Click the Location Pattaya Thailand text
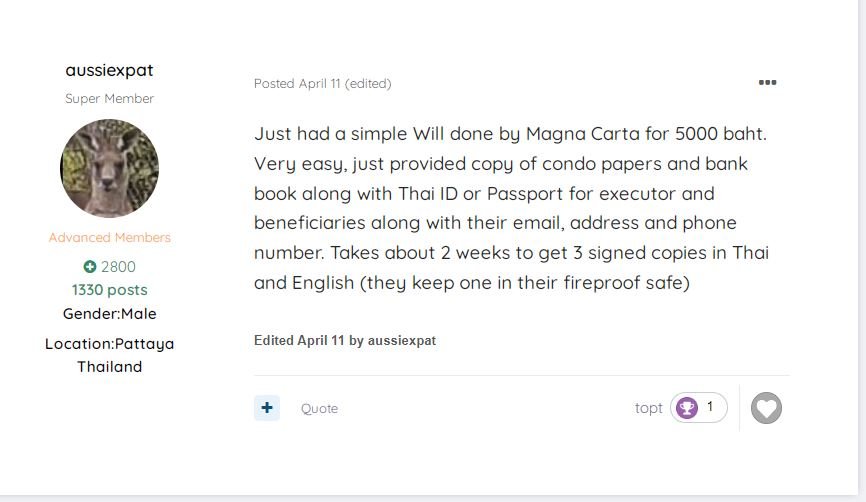The image size is (866, 502). pos(109,355)
